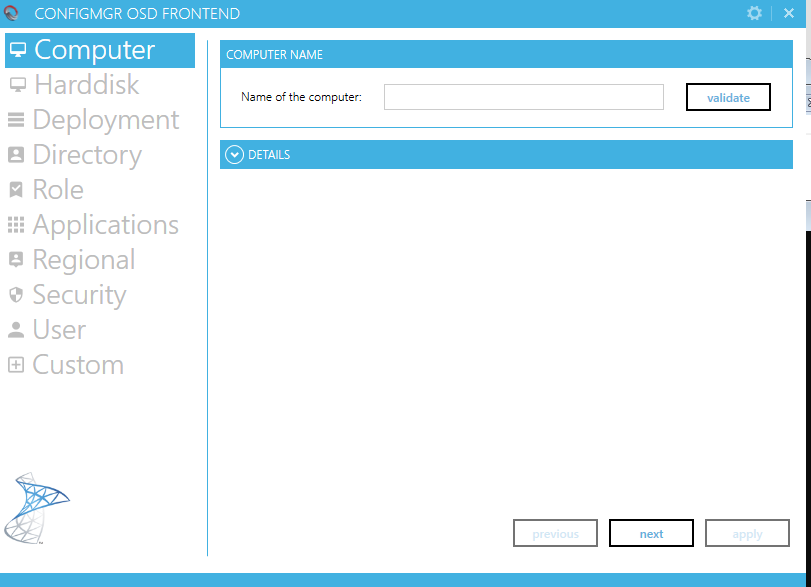Select the Deployment list icon
Viewport: 811px width, 587px height.
15,119
